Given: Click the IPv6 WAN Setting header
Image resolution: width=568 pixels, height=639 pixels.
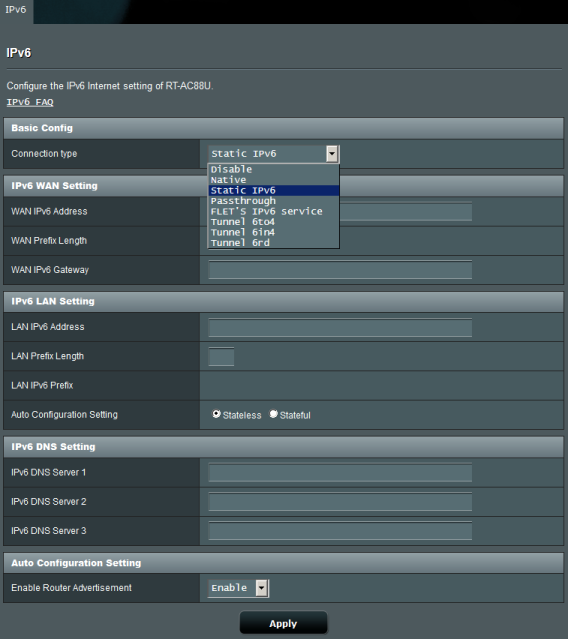Looking at the screenshot, I should click(284, 186).
